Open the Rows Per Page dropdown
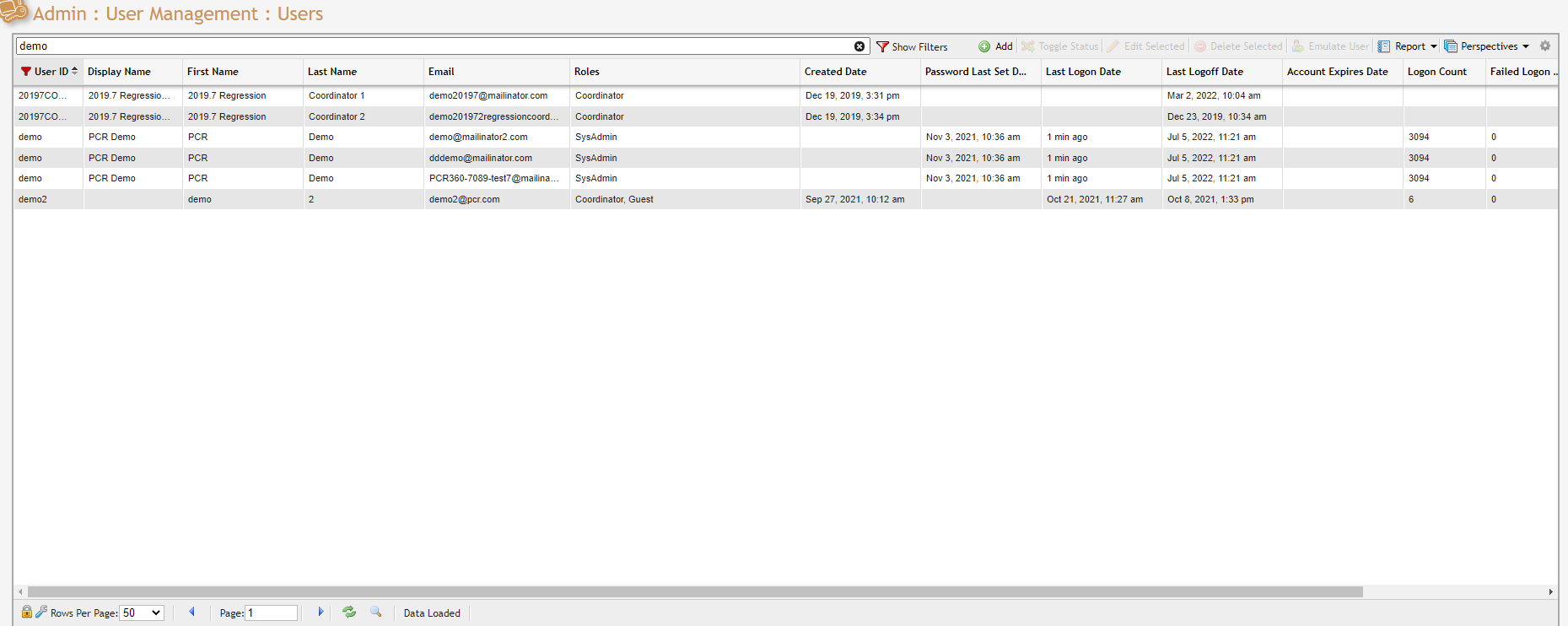 (x=141, y=613)
